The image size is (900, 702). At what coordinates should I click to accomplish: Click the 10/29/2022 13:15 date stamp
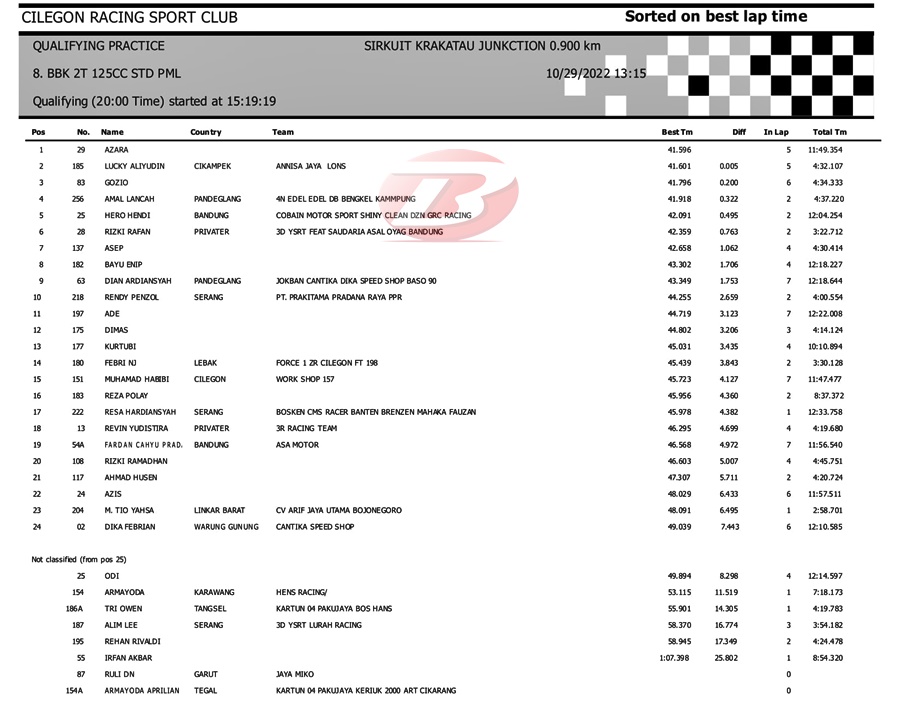click(x=596, y=73)
